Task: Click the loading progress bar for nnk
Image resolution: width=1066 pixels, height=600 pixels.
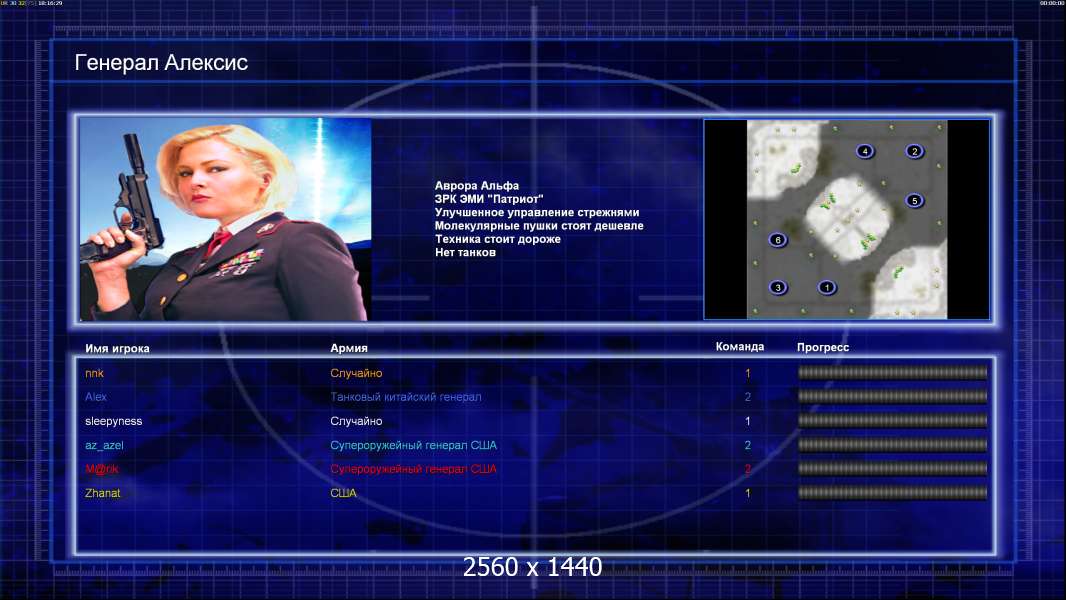Action: (892, 372)
